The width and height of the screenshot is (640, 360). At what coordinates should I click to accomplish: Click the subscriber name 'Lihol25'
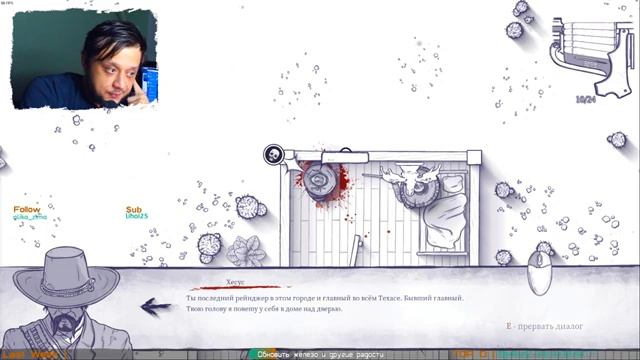point(137,216)
